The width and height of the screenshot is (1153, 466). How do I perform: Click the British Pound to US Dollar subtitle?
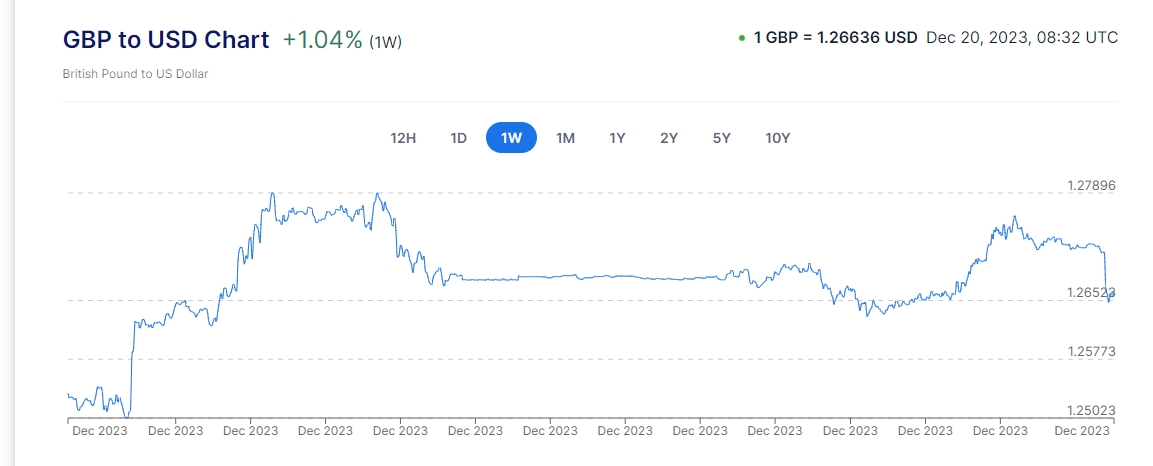pos(135,74)
